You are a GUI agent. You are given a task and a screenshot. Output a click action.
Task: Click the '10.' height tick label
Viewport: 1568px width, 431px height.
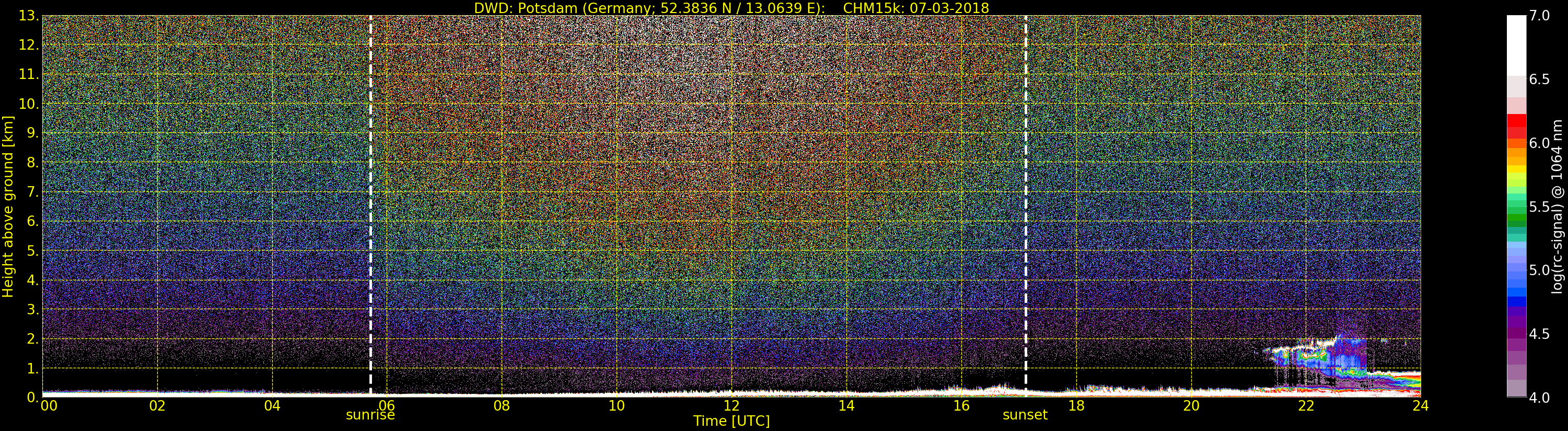pyautogui.click(x=29, y=104)
